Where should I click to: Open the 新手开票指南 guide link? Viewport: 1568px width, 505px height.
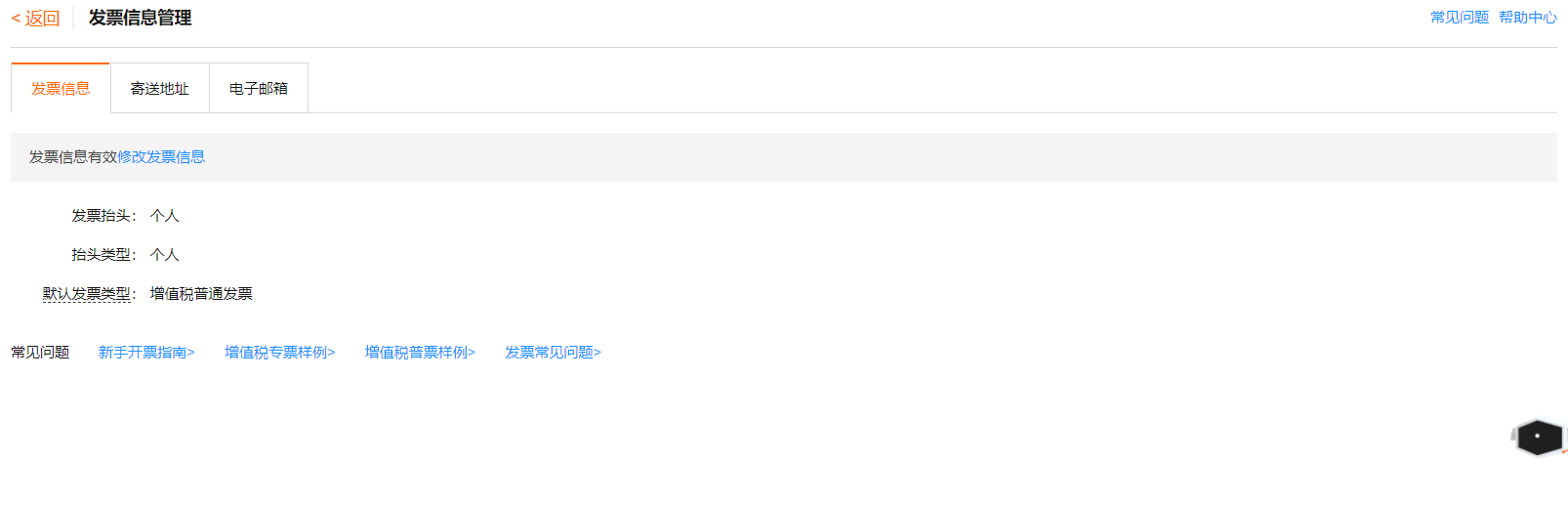[x=146, y=352]
